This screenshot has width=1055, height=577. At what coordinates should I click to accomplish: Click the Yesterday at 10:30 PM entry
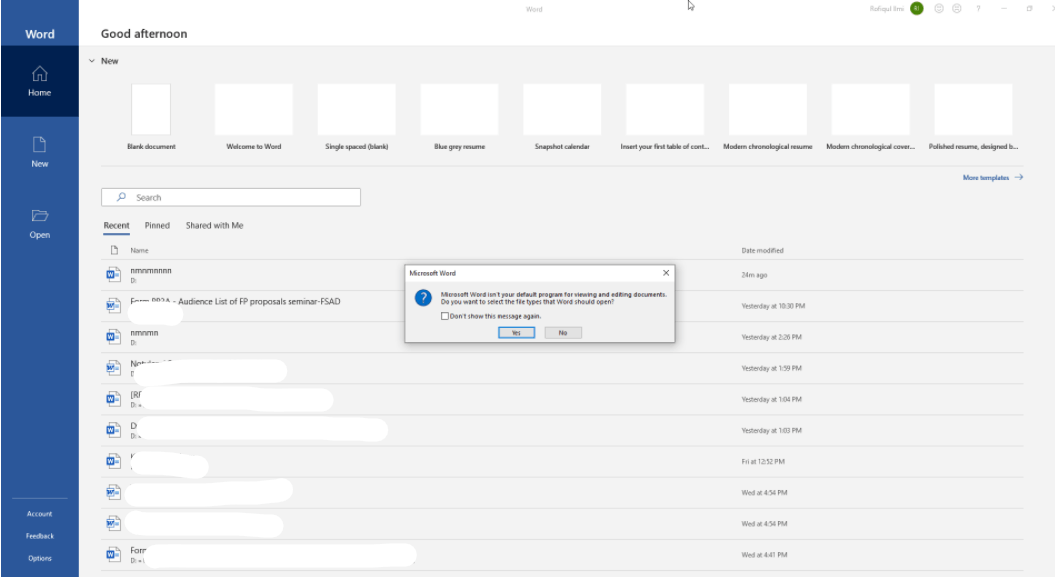tap(773, 306)
